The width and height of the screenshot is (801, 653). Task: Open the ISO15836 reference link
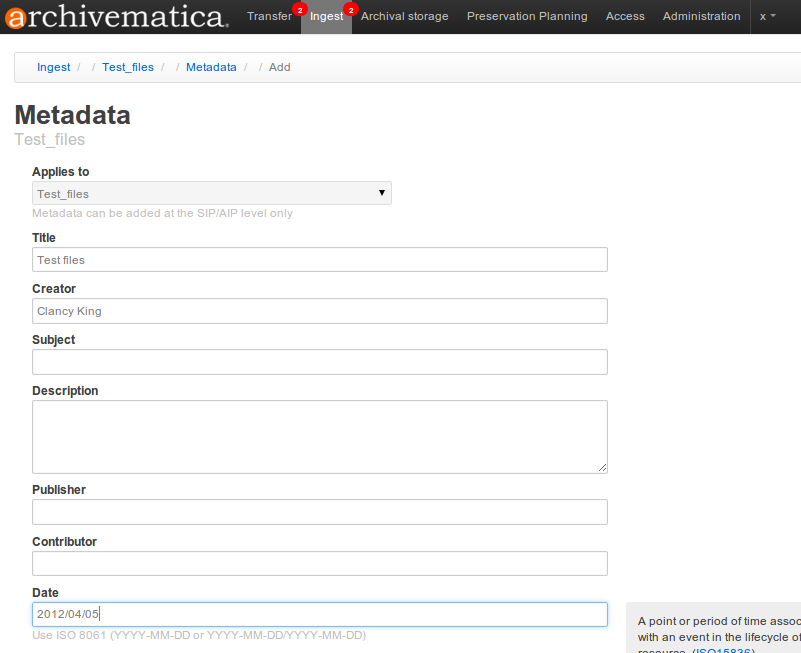click(x=722, y=650)
